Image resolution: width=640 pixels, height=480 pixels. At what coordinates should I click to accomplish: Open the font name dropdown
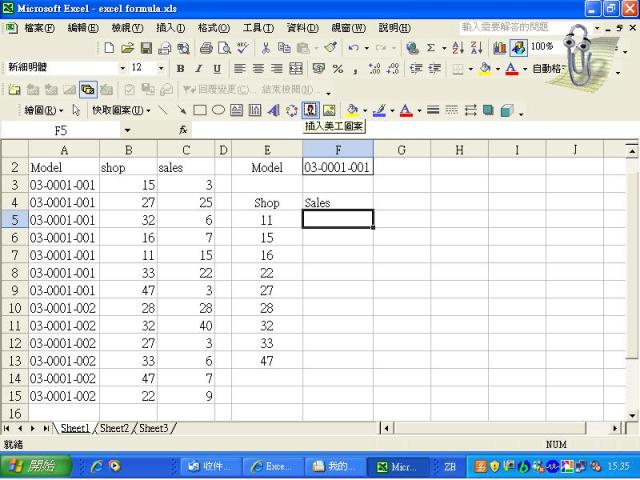click(122, 69)
